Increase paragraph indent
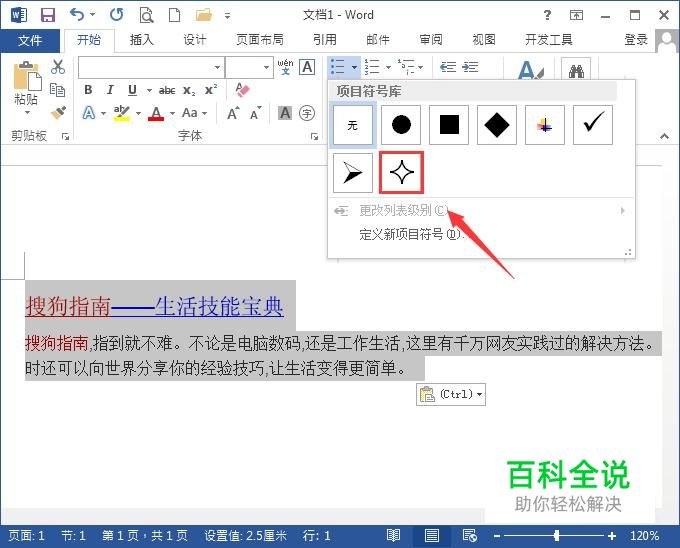Viewport: 680px width, 548px height. point(470,67)
